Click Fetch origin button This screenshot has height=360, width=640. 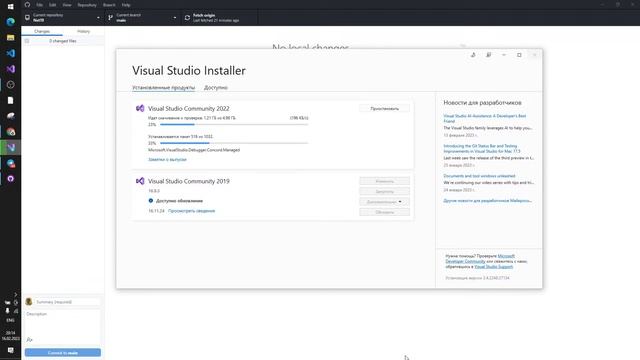click(x=219, y=18)
